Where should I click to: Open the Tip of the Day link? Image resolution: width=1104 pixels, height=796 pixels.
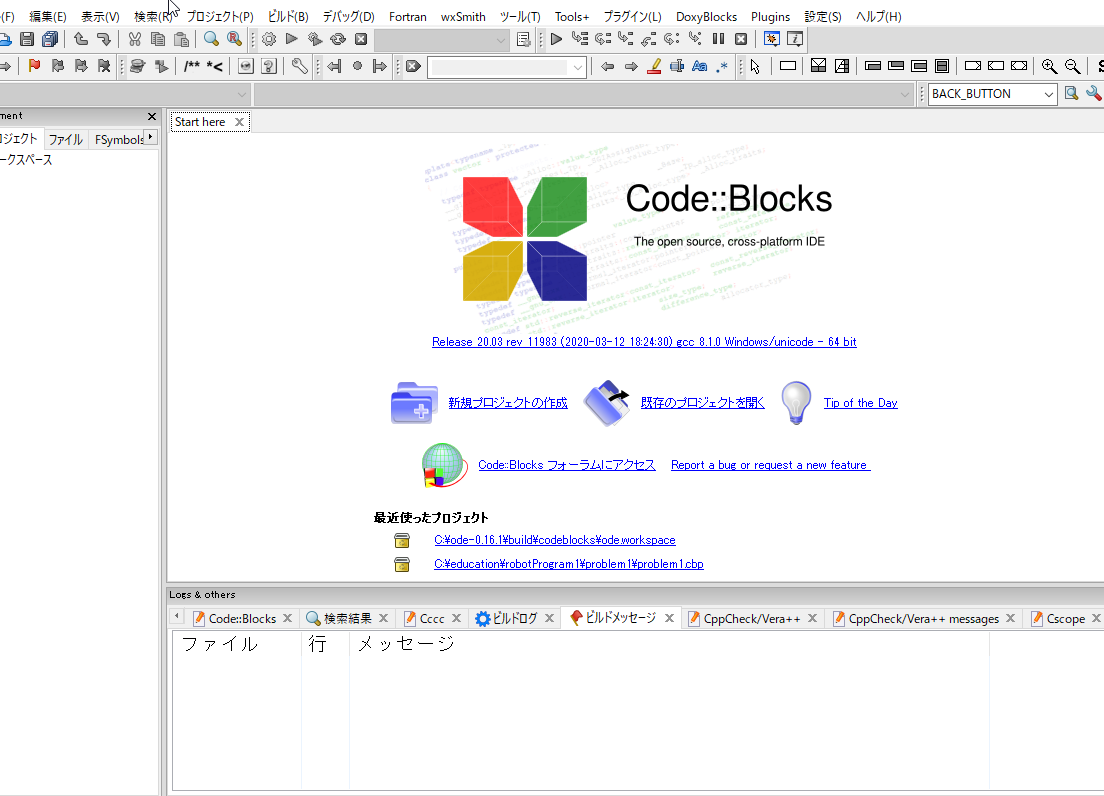(860, 403)
